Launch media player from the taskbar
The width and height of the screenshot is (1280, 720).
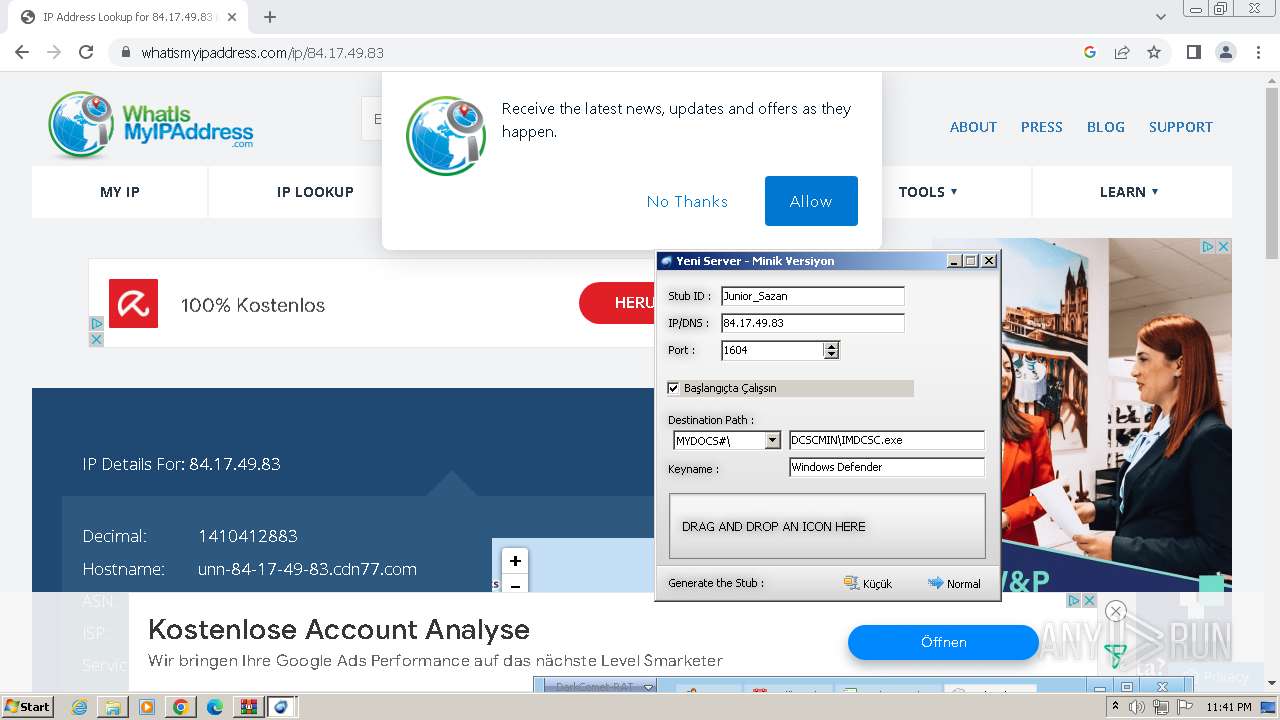147,707
